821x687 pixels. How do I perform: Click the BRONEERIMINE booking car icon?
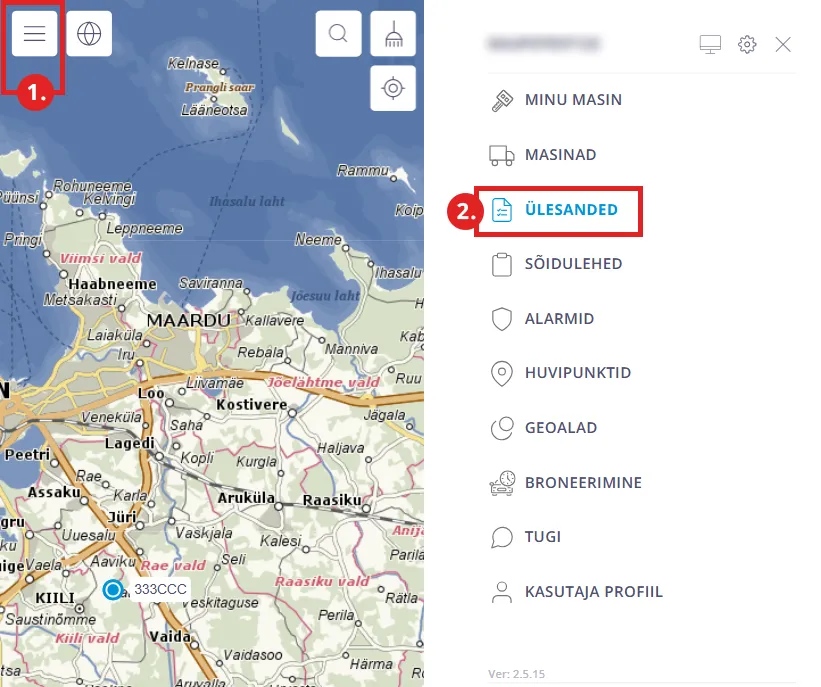click(x=502, y=483)
